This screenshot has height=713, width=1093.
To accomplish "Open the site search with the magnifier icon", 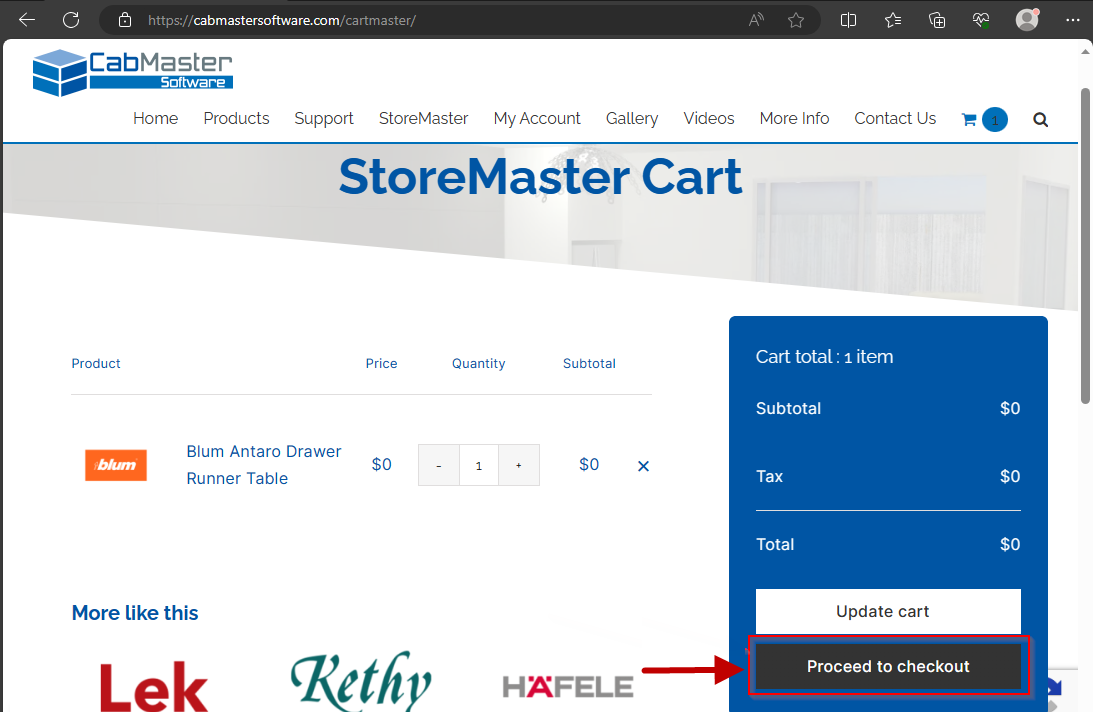I will (1040, 118).
